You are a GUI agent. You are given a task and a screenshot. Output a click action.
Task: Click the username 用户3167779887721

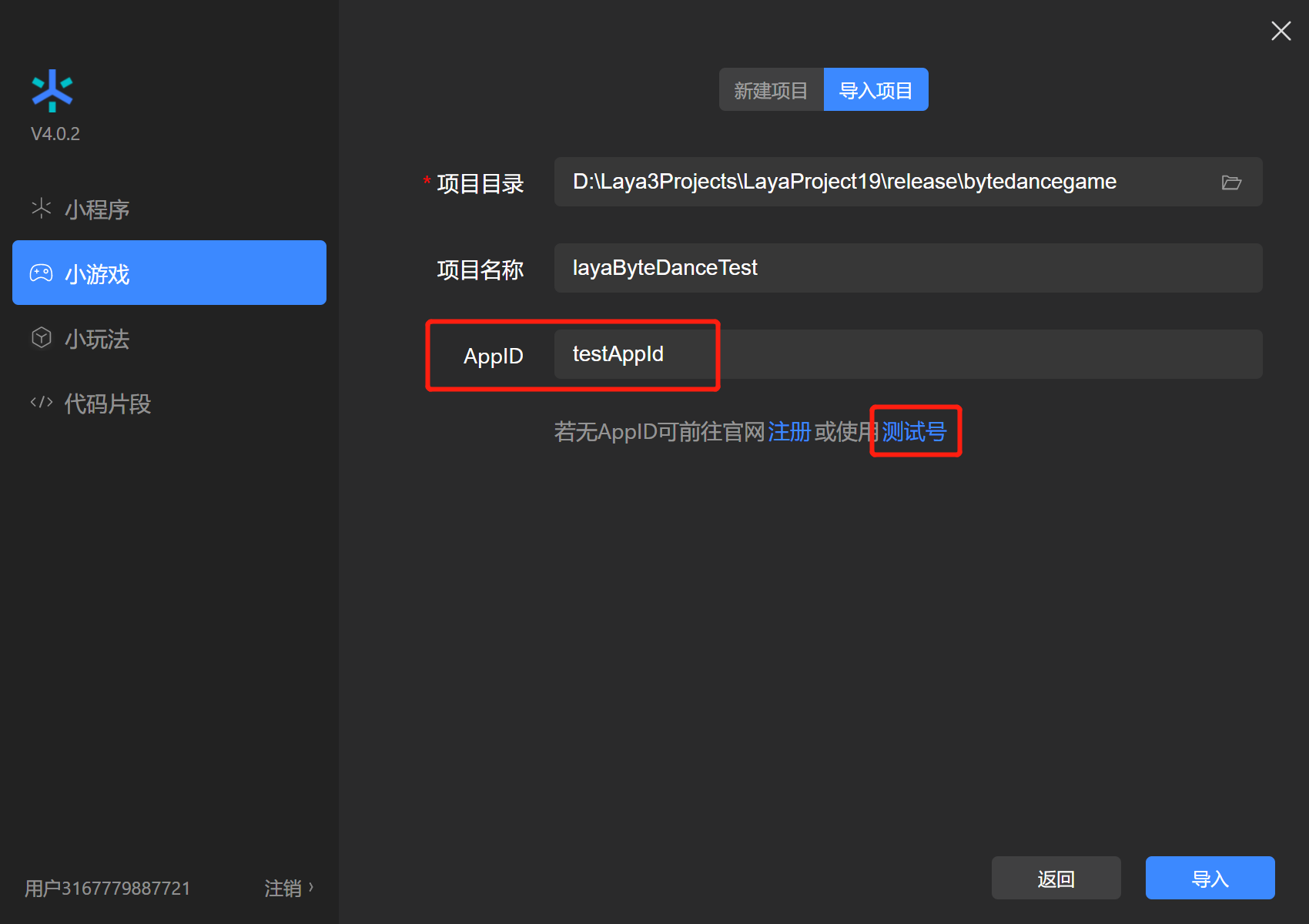(108, 889)
